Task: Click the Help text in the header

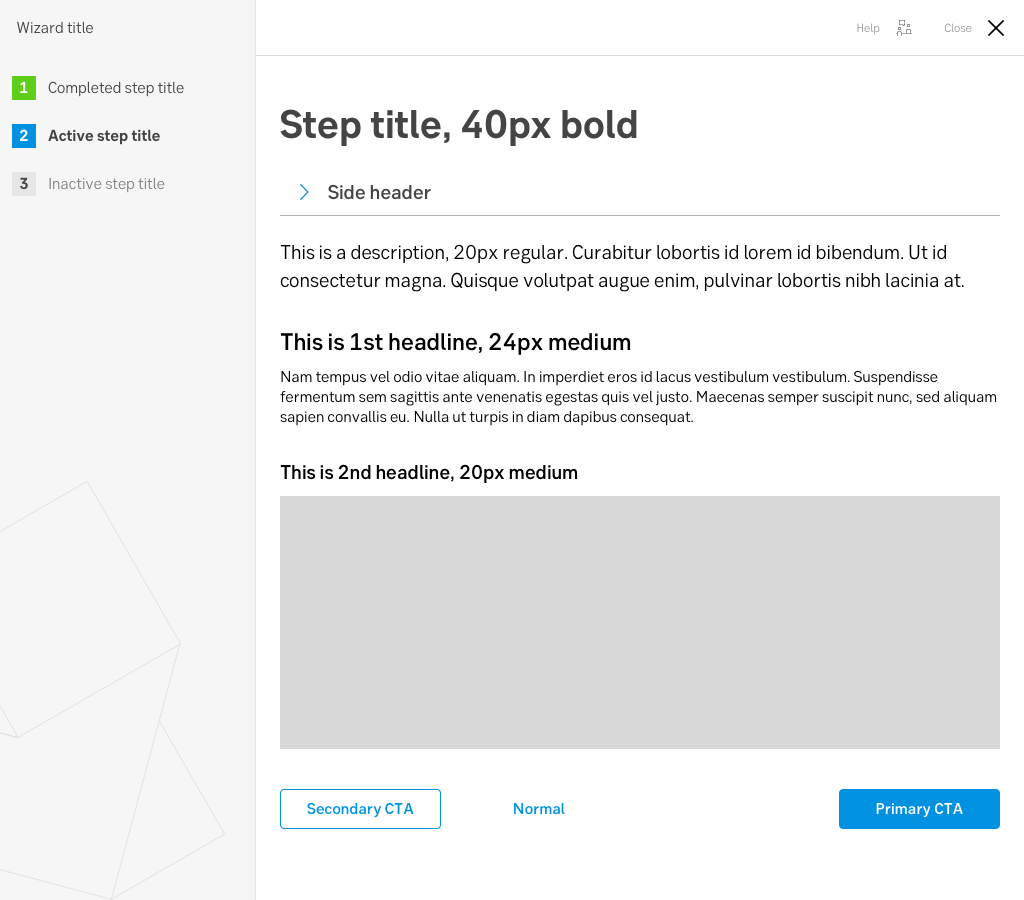Action: (867, 28)
